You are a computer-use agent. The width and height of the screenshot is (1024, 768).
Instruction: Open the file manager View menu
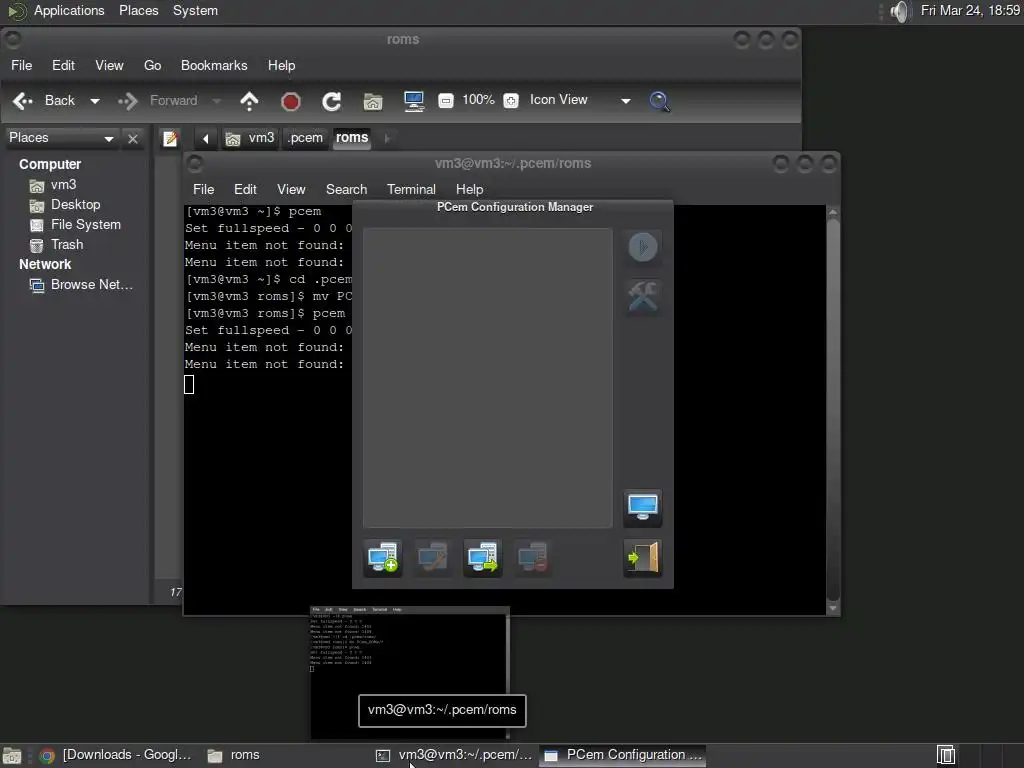coord(109,65)
